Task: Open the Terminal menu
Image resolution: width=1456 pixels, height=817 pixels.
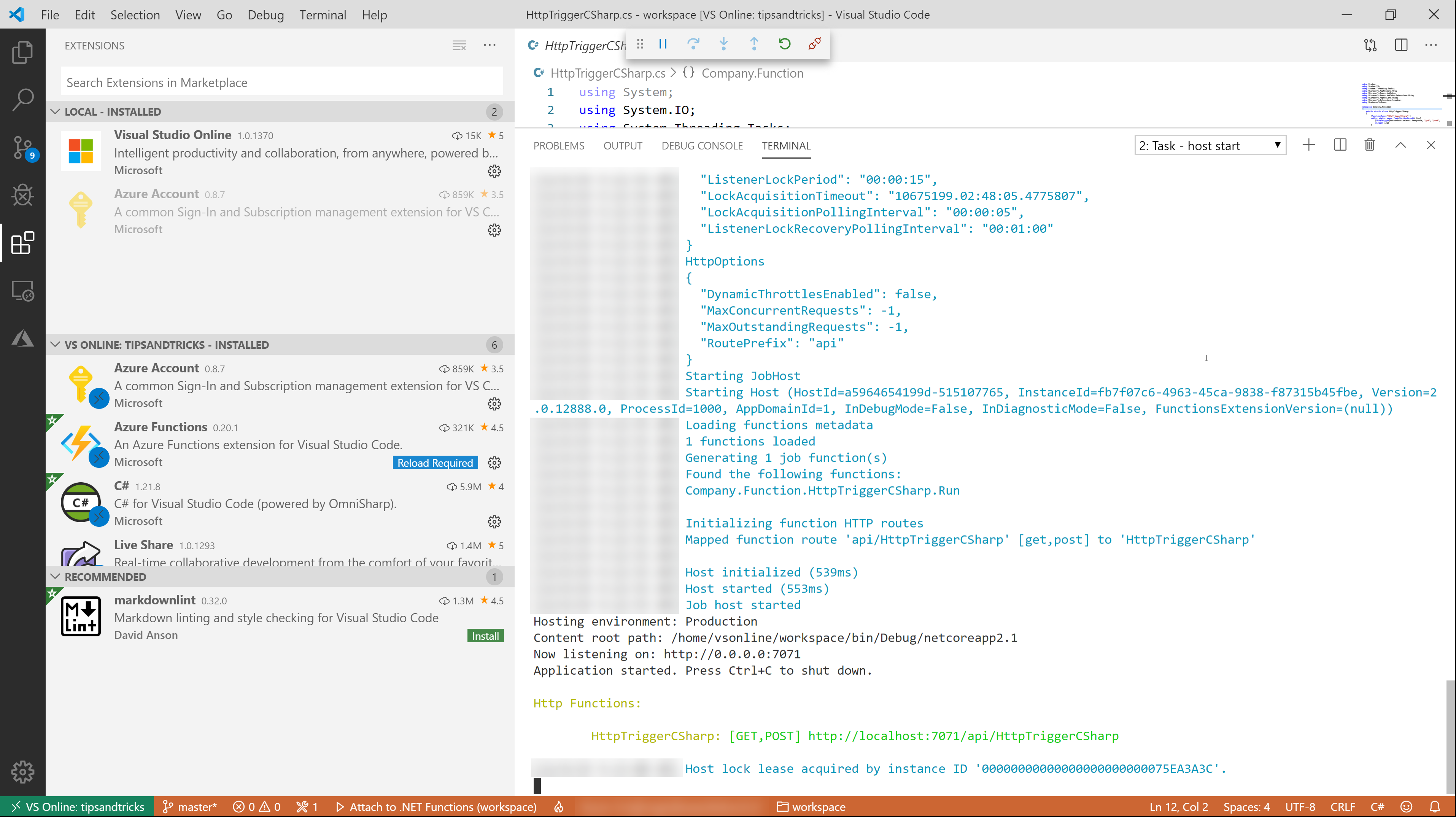Action: click(323, 15)
